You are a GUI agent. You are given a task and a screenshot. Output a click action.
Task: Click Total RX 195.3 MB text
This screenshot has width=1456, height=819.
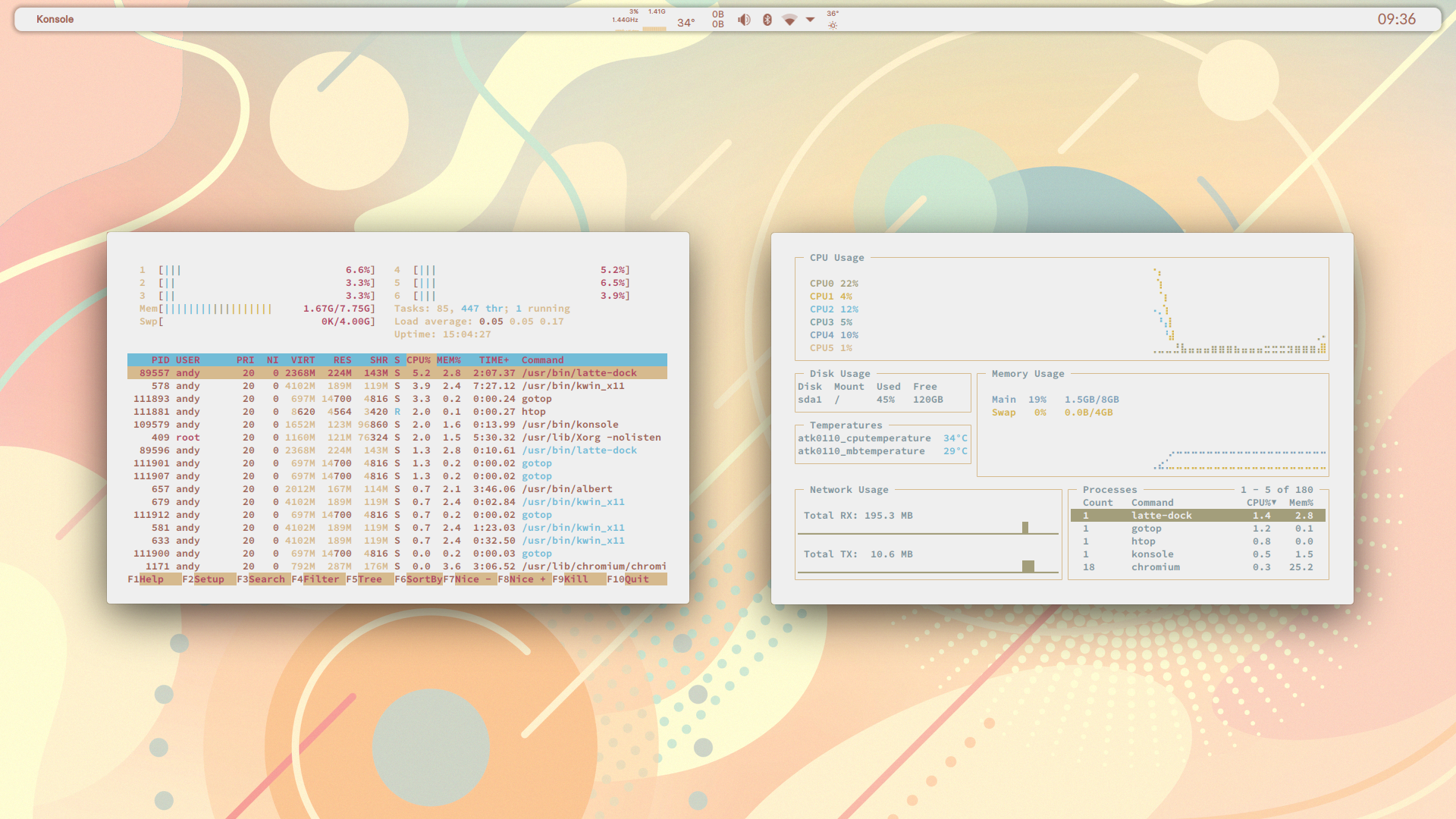pos(858,516)
